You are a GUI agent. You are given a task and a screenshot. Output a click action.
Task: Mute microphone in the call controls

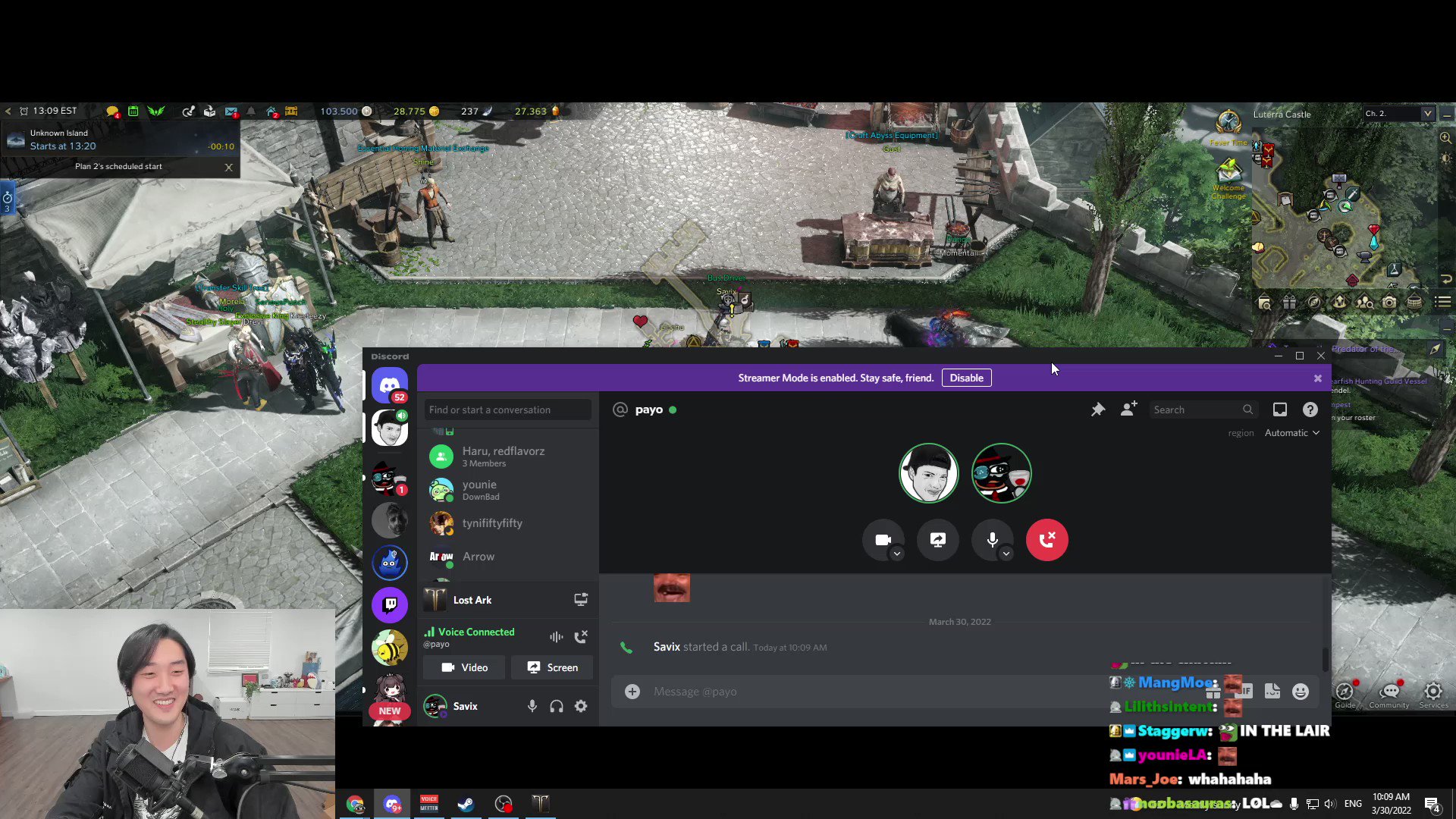(993, 540)
